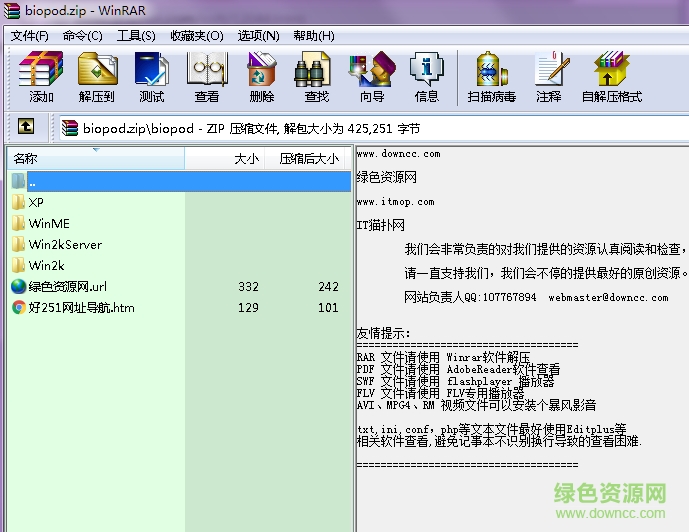Image resolution: width=689 pixels, height=532 pixels.
Task: Open the 选项(N) menu
Action: (258, 36)
